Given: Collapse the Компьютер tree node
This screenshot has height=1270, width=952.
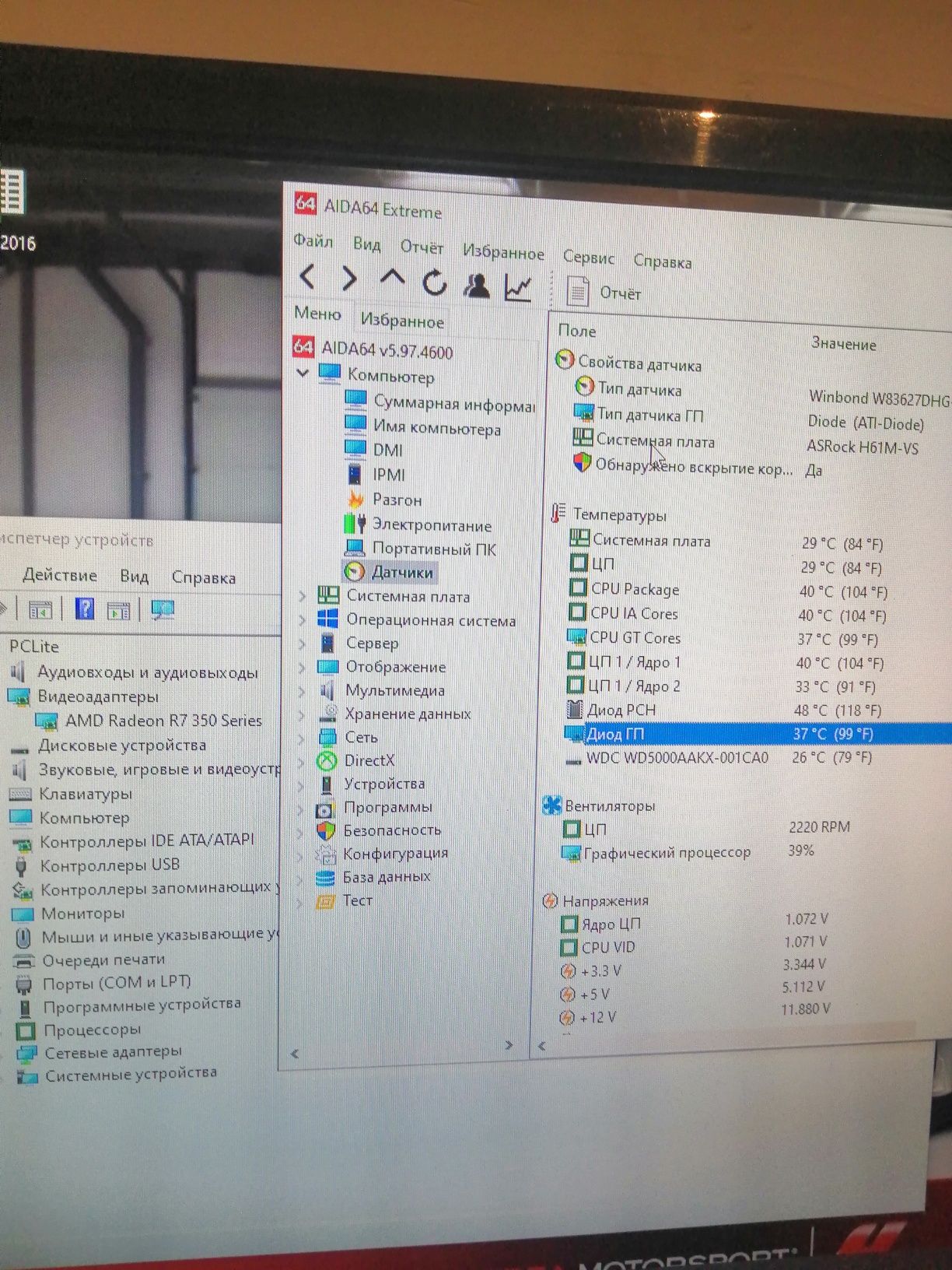Looking at the screenshot, I should click(x=303, y=374).
